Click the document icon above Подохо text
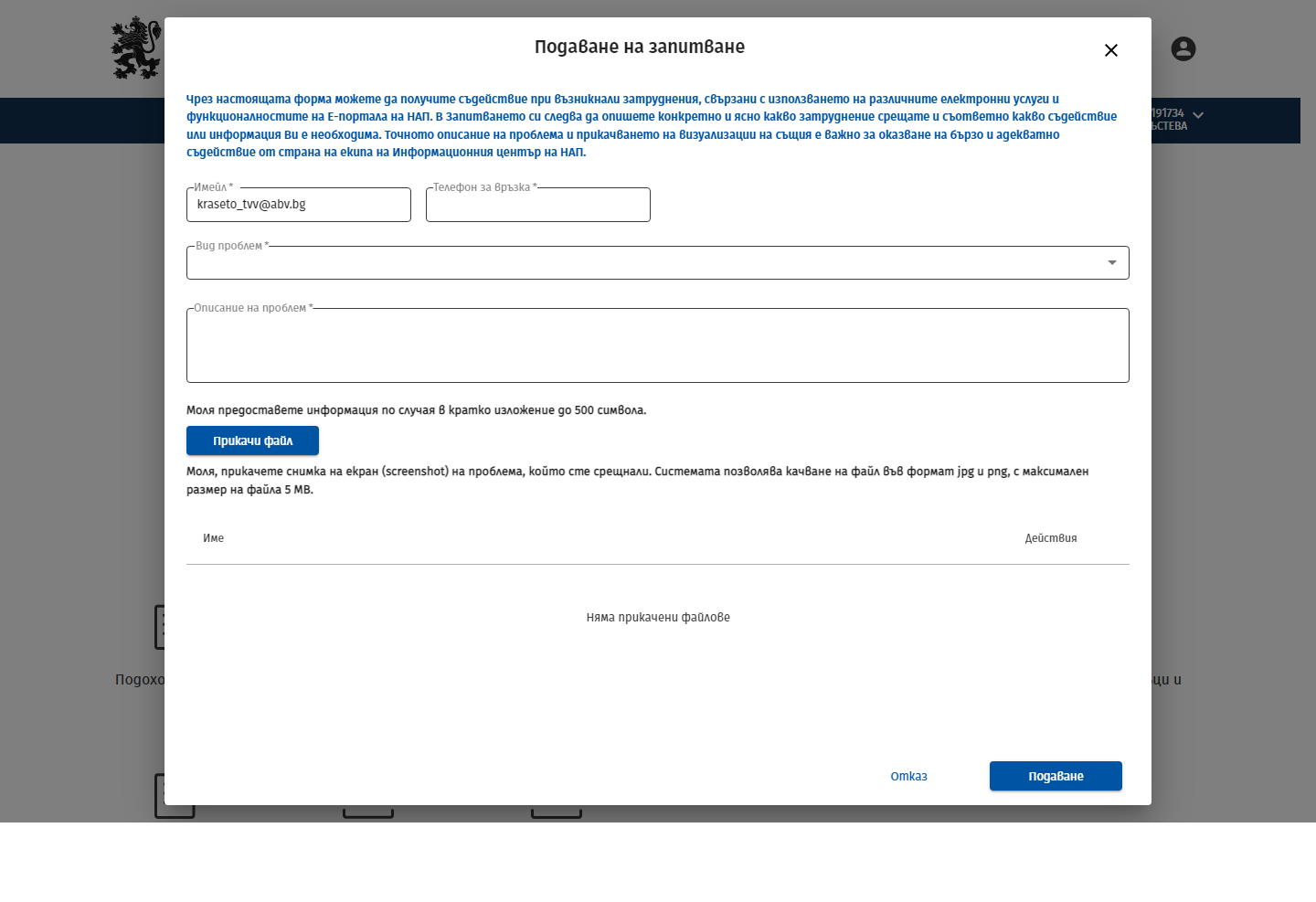This screenshot has width=1316, height=902. point(160,627)
